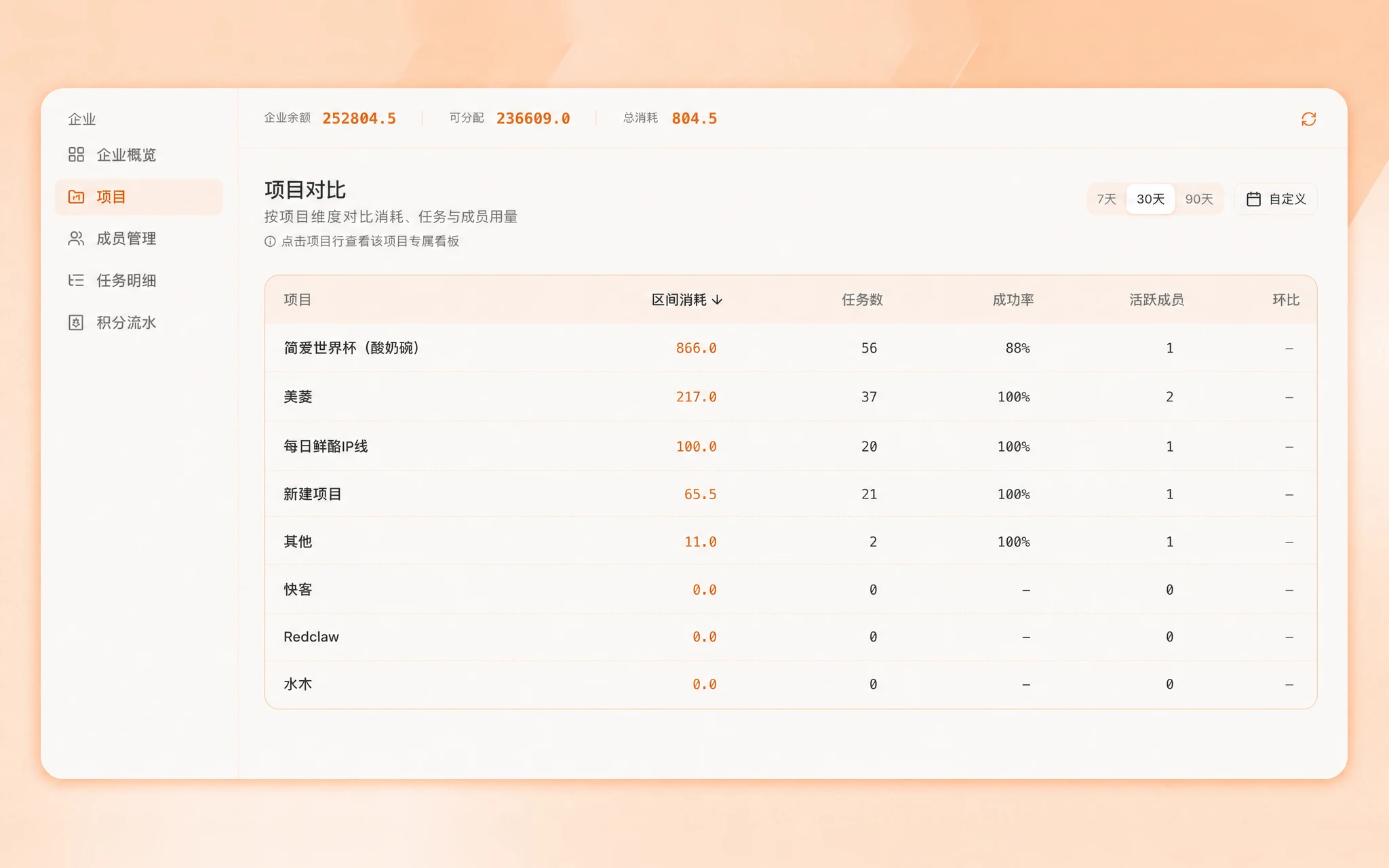Click the 任务明细 list icon
Image resolution: width=1389 pixels, height=868 pixels.
(x=76, y=280)
